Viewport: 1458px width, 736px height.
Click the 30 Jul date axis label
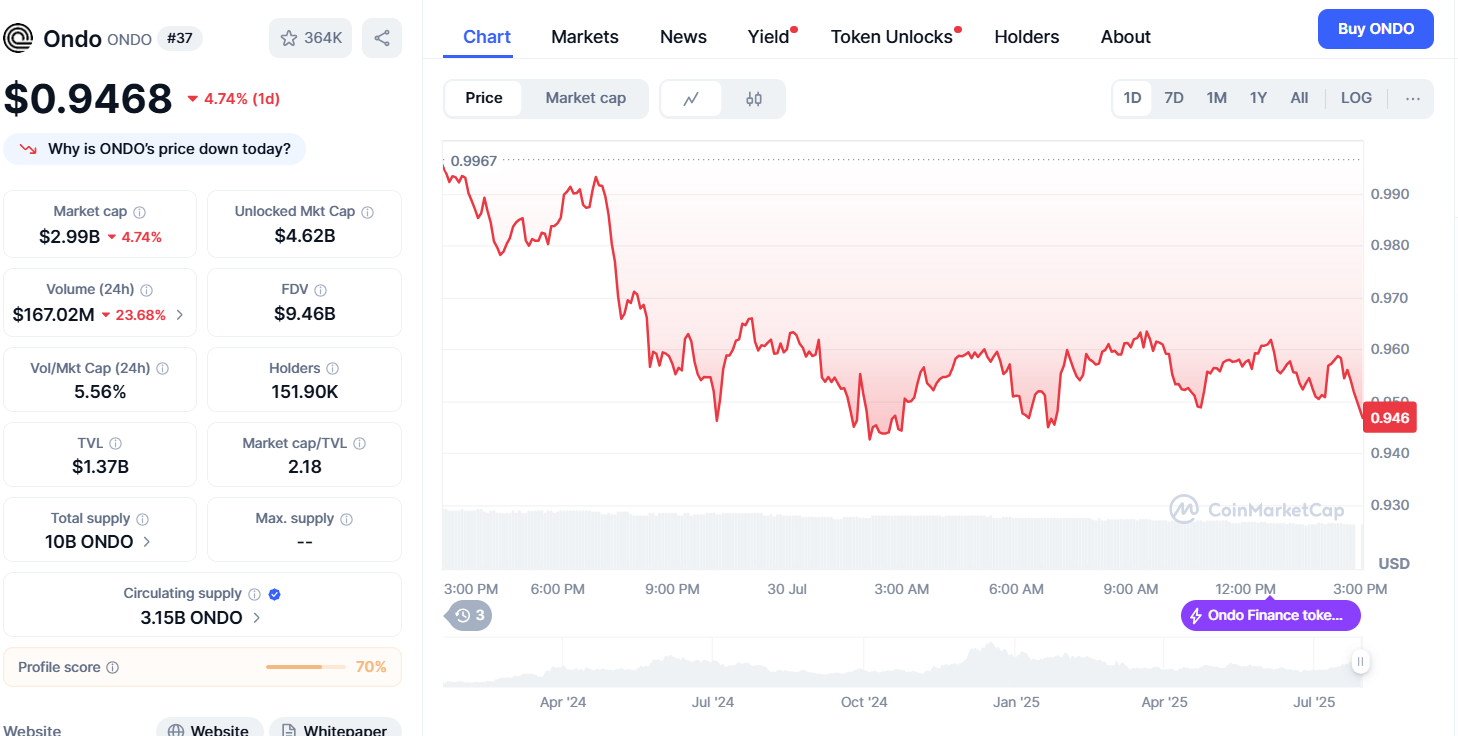[x=787, y=589]
